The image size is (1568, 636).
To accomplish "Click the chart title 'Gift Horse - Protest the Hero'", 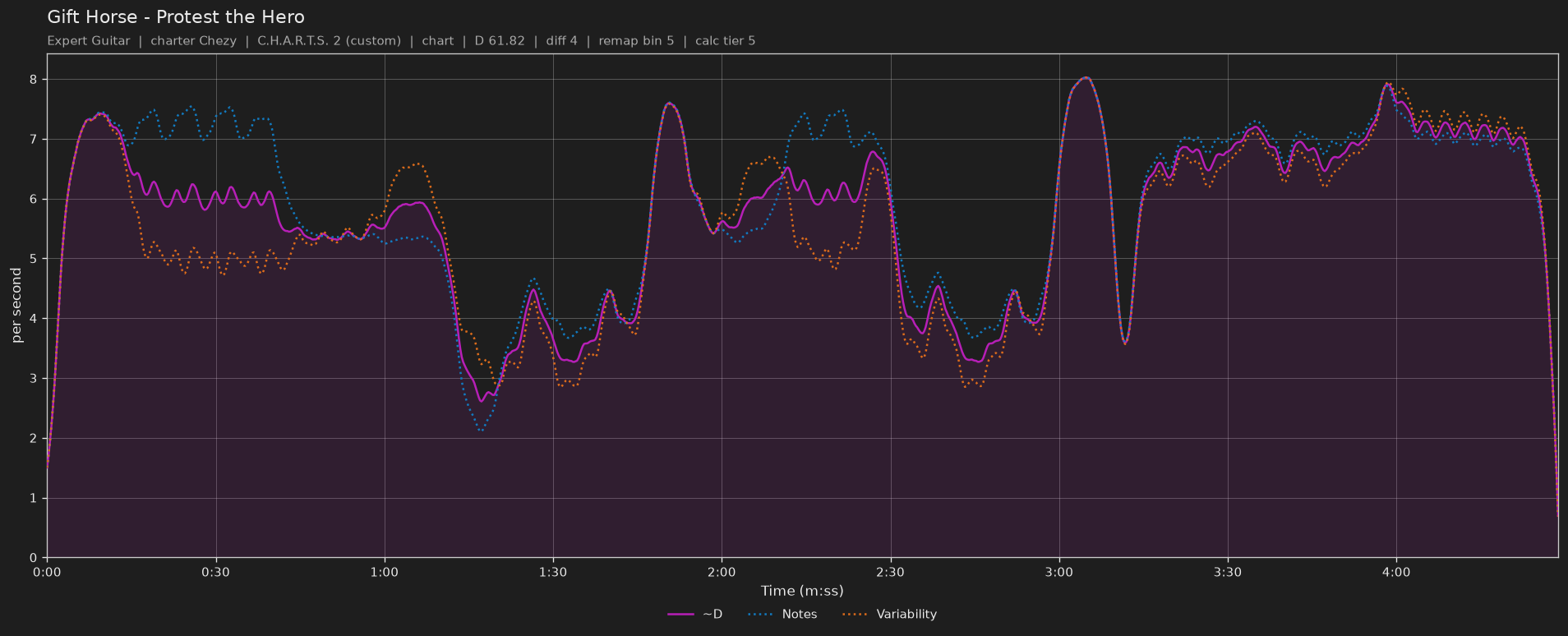I will [176, 17].
